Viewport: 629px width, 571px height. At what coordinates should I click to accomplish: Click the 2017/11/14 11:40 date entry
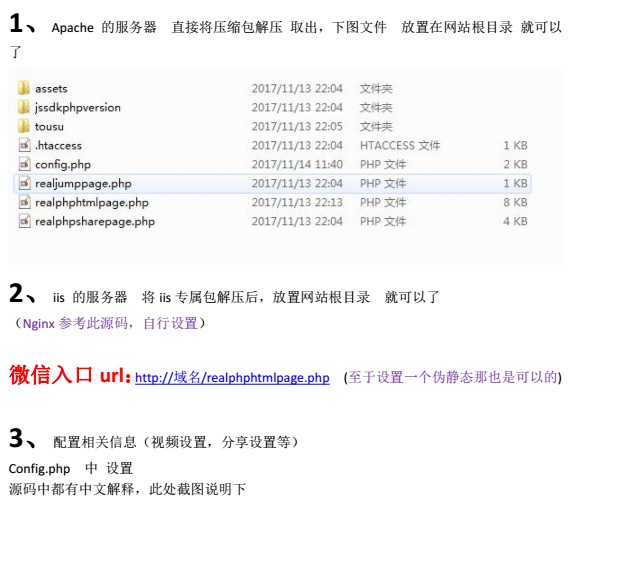click(x=297, y=164)
